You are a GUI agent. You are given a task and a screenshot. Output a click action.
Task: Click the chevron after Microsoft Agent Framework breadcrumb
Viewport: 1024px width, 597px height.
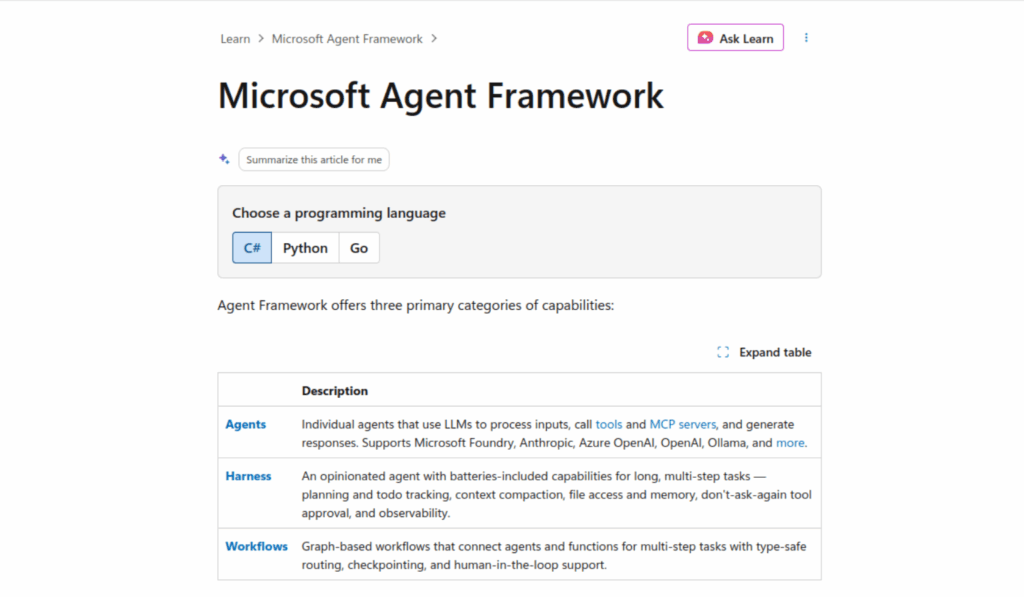(x=434, y=39)
